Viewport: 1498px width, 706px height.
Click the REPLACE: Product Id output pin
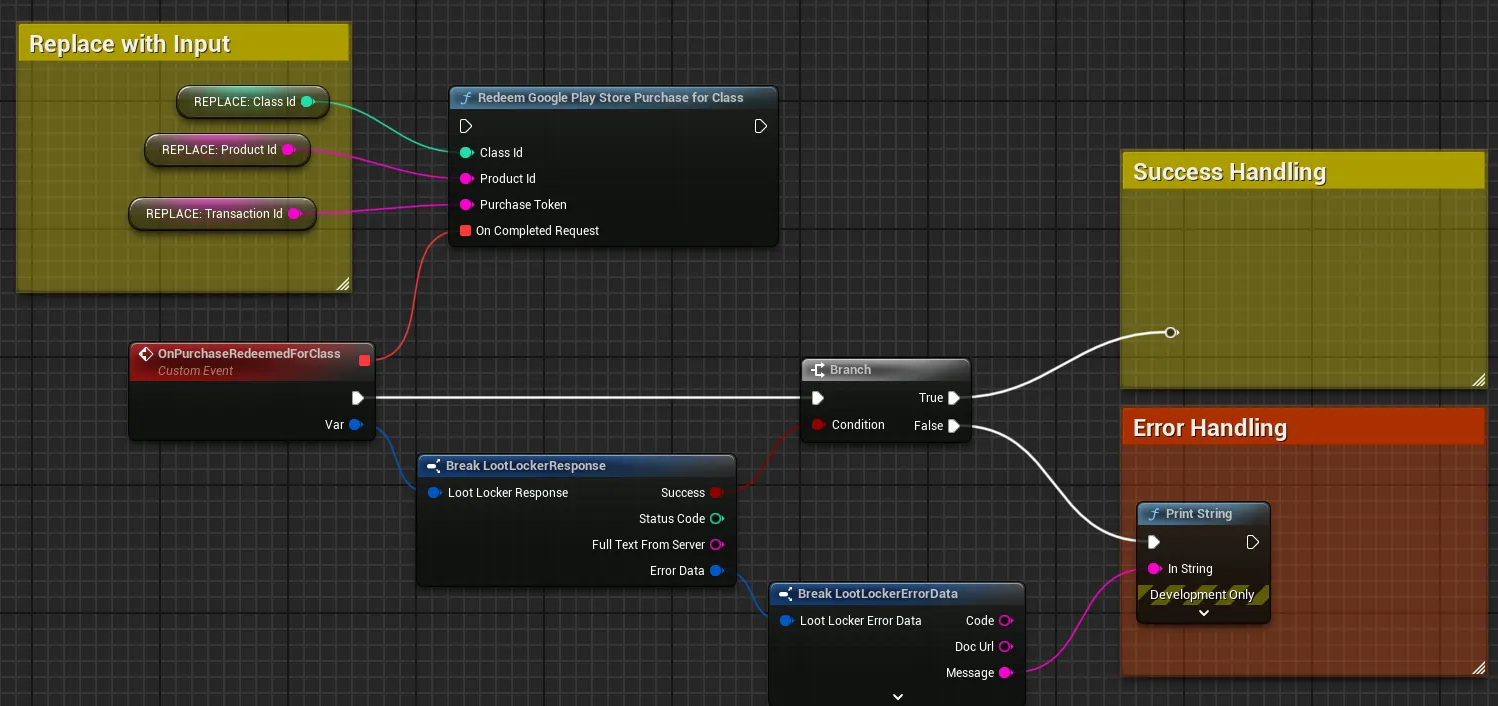click(288, 149)
